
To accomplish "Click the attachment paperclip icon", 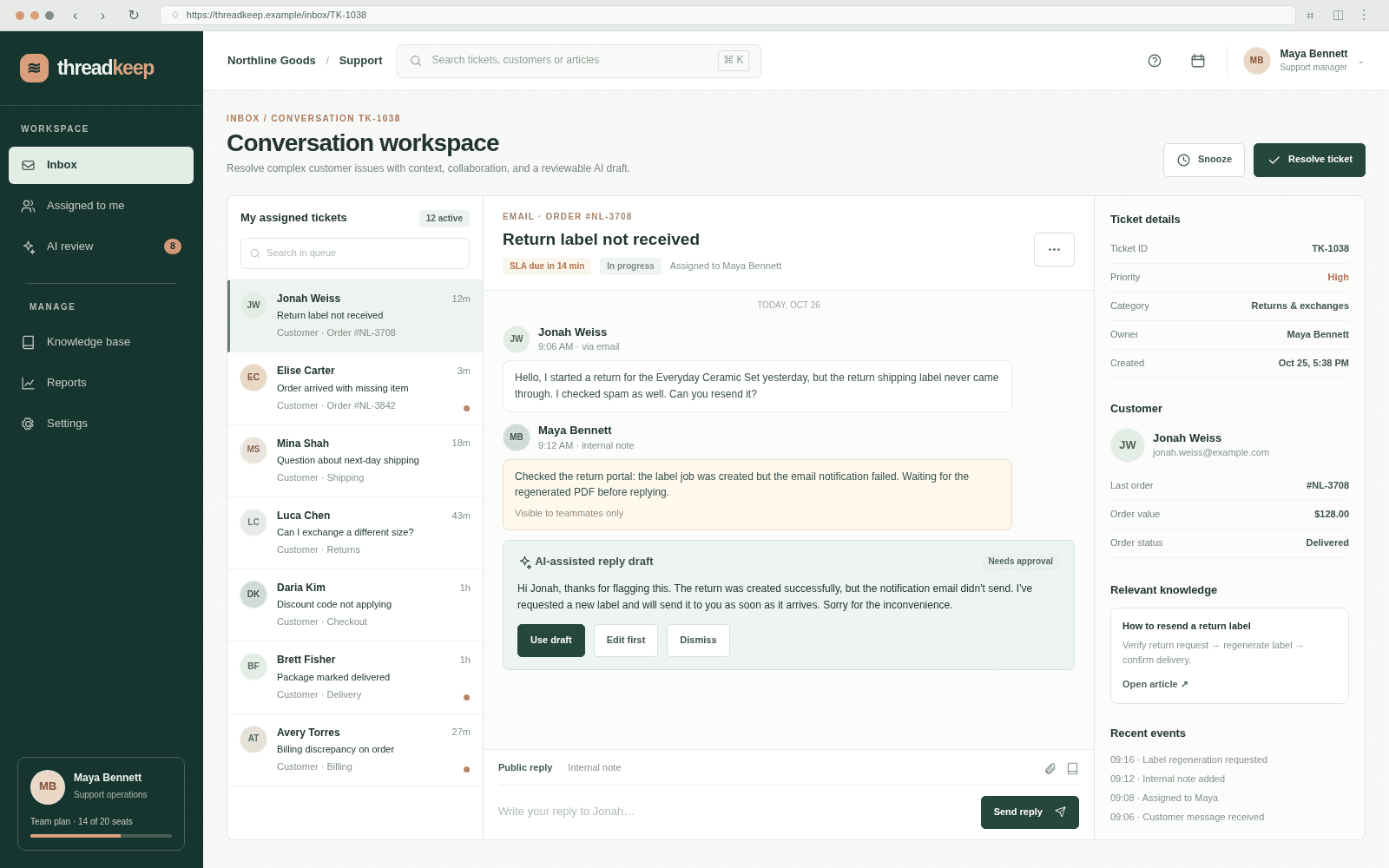I will (1050, 768).
